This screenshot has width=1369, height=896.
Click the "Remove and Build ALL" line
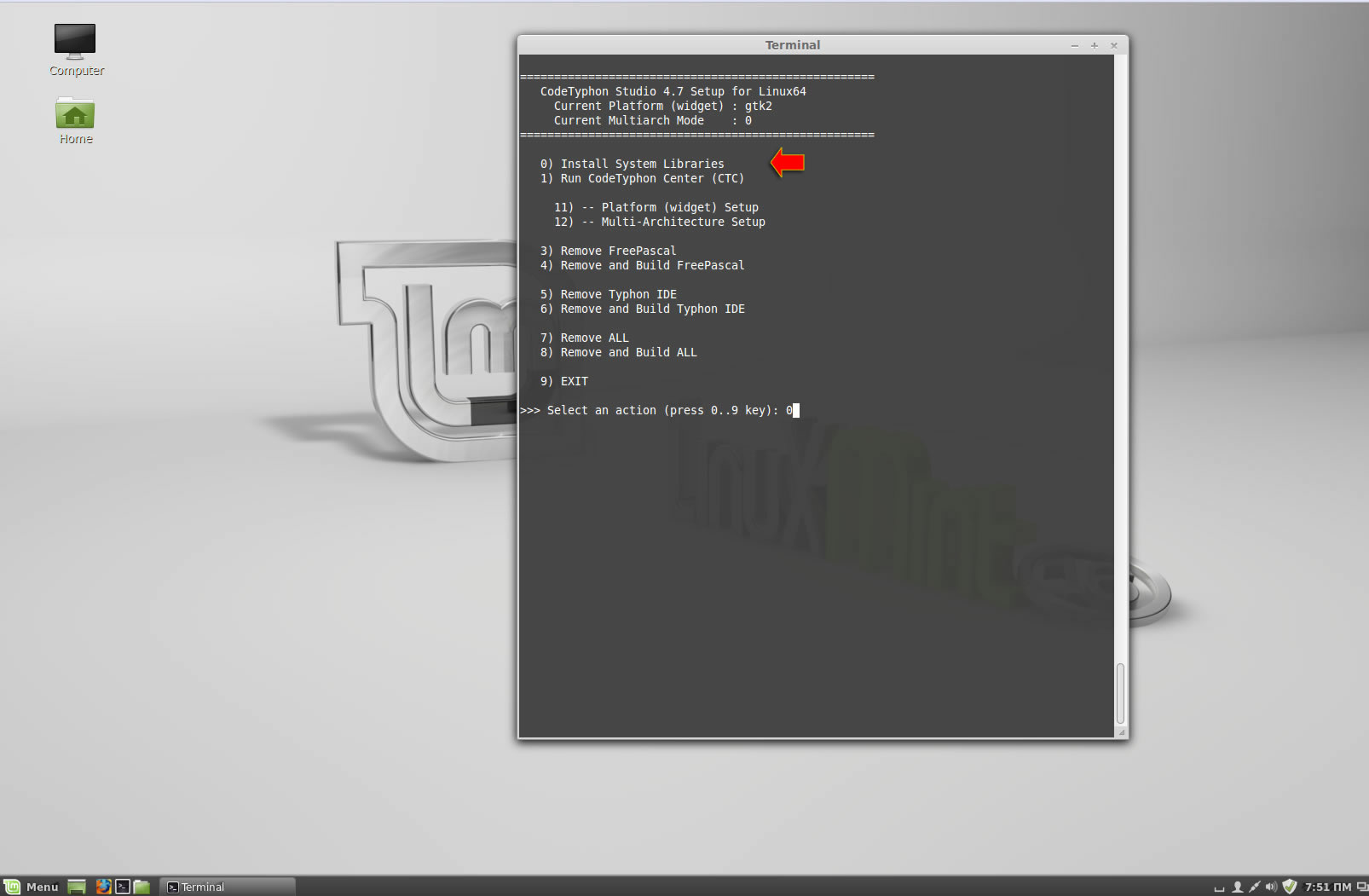point(618,352)
